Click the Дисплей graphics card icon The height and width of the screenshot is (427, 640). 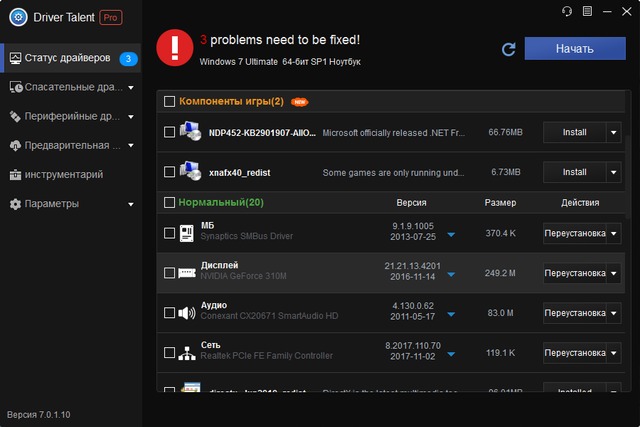186,273
